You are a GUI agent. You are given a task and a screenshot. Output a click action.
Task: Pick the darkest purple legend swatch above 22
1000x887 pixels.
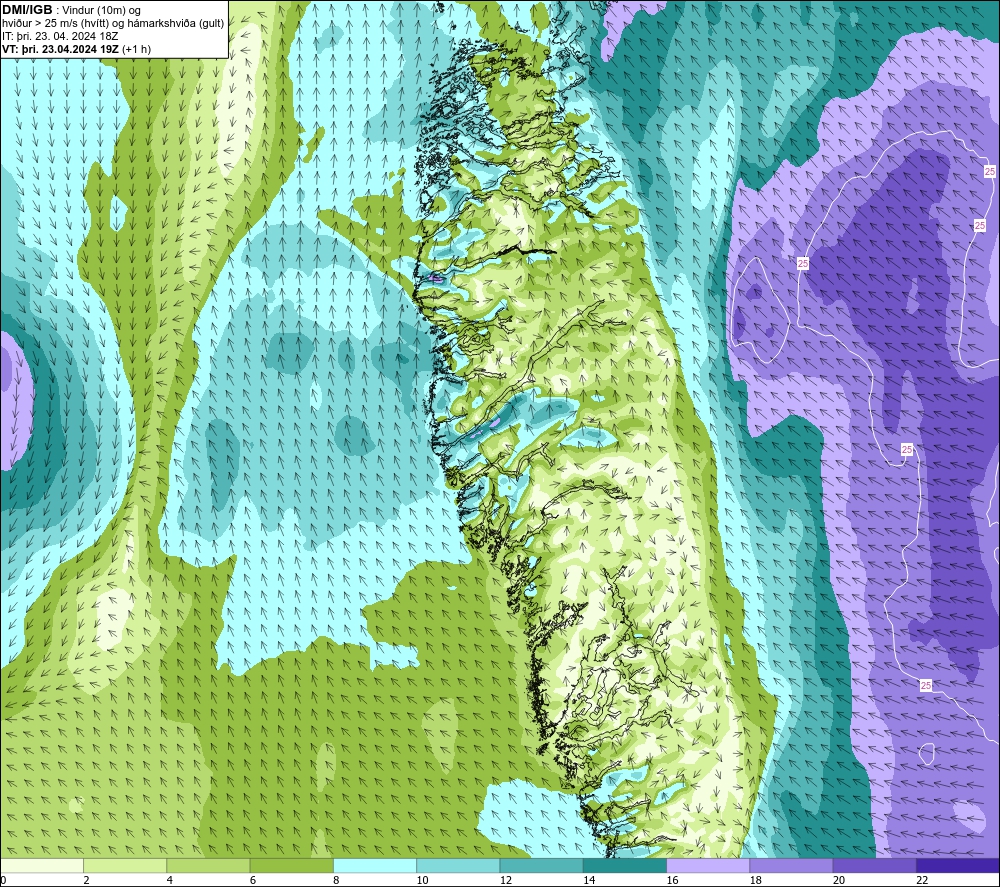coord(958,866)
